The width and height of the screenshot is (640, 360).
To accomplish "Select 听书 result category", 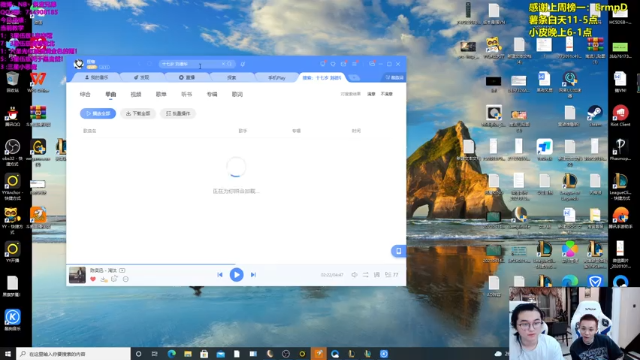I will [187, 94].
